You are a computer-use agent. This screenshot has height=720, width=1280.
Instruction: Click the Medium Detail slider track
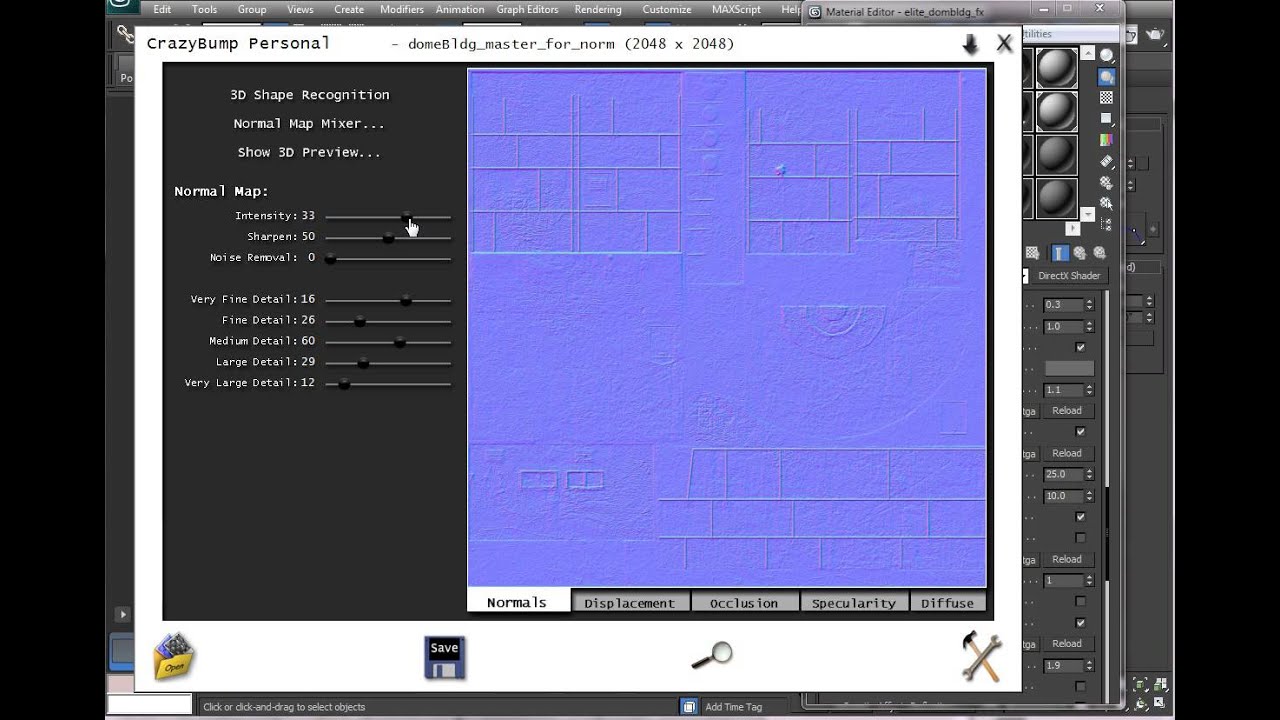[x=388, y=342]
